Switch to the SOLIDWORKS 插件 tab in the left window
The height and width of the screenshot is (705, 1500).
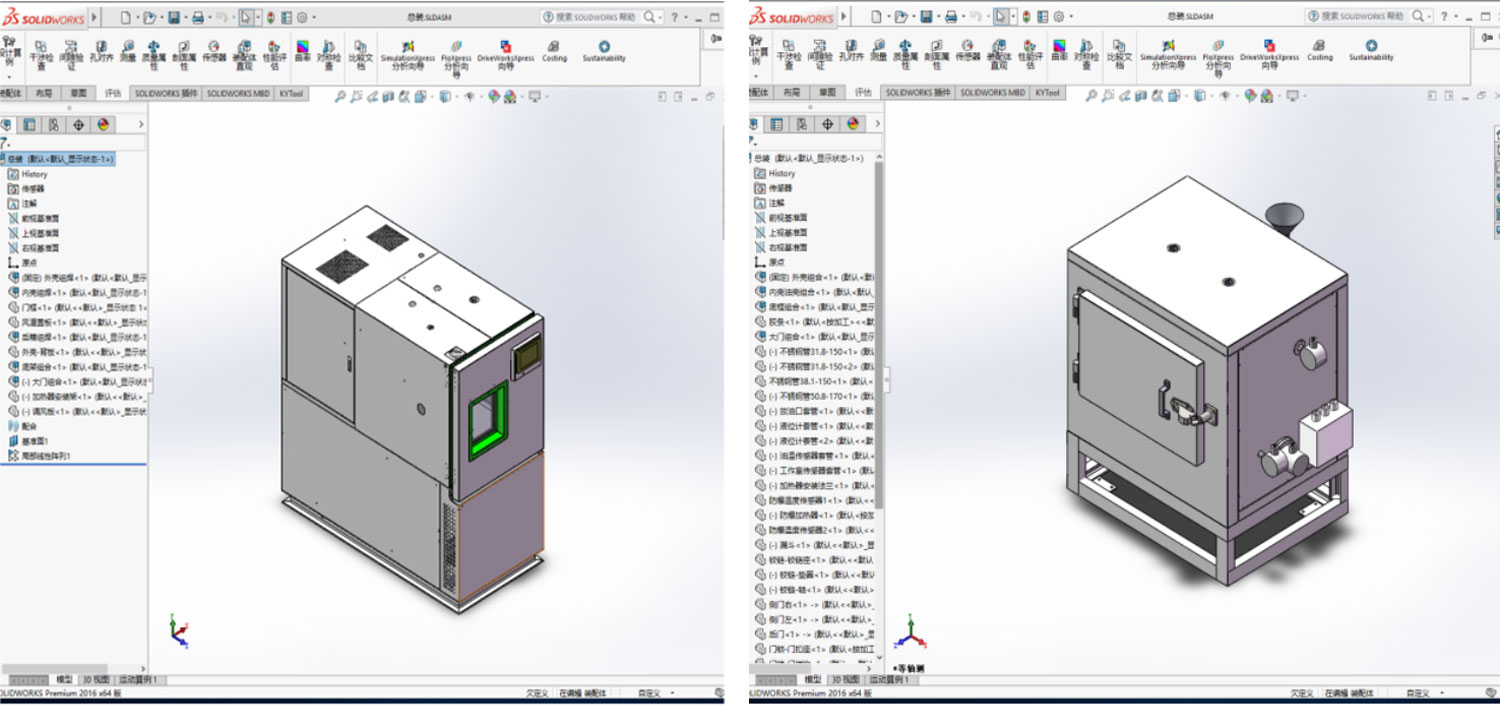166,93
